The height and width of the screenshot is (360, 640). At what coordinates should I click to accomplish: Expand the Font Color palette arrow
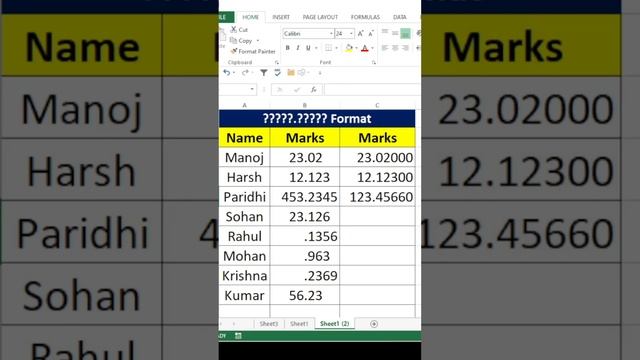[372, 48]
